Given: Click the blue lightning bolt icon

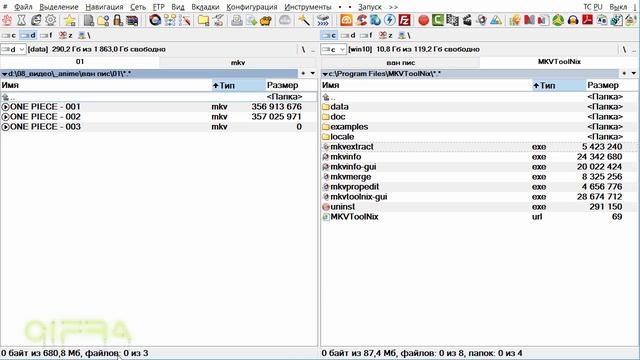Looking at the screenshot, I should click(390, 20).
